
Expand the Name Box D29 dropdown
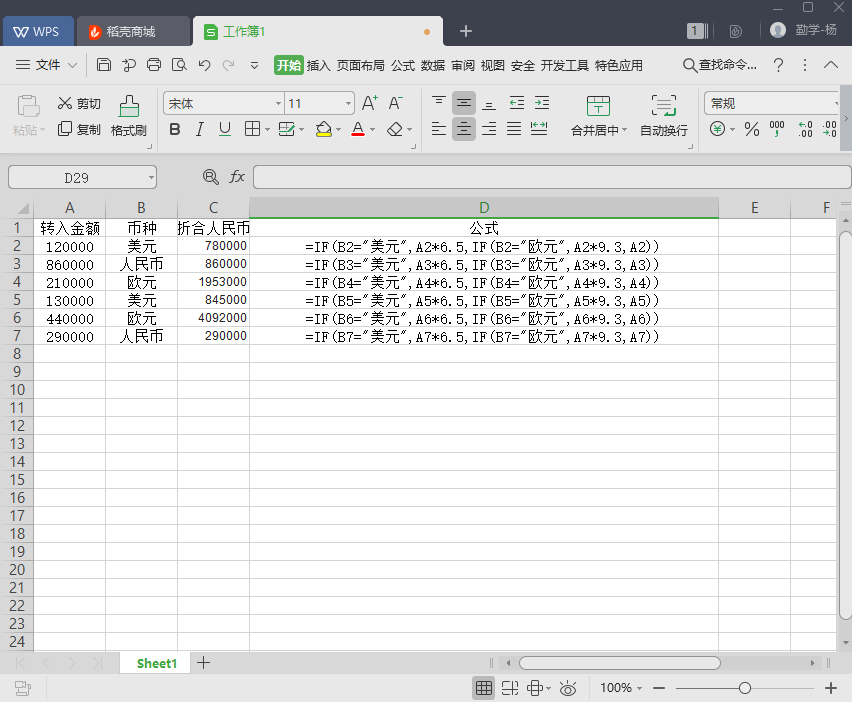coord(151,178)
